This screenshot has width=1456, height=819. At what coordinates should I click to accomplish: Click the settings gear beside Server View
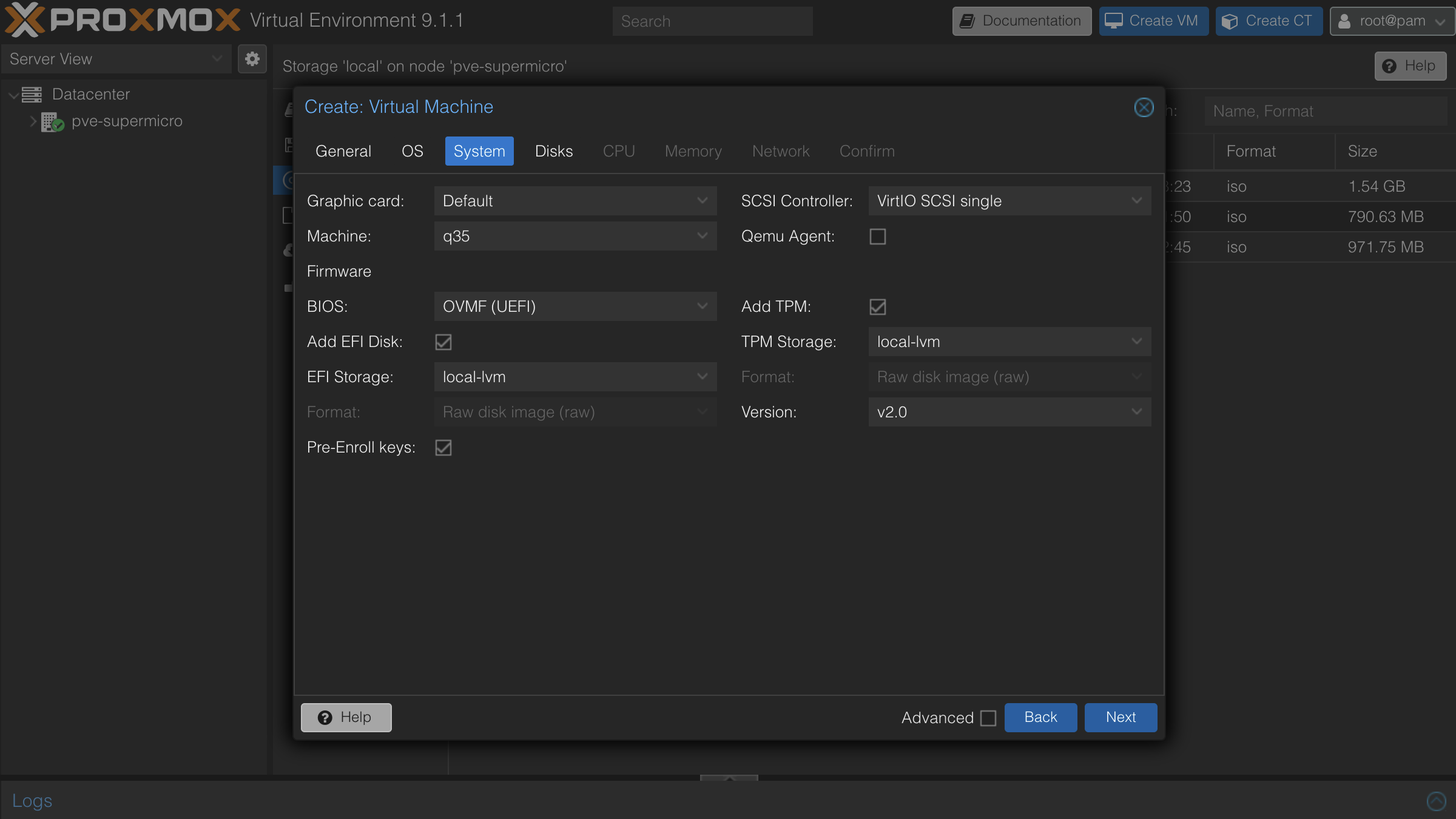tap(252, 59)
